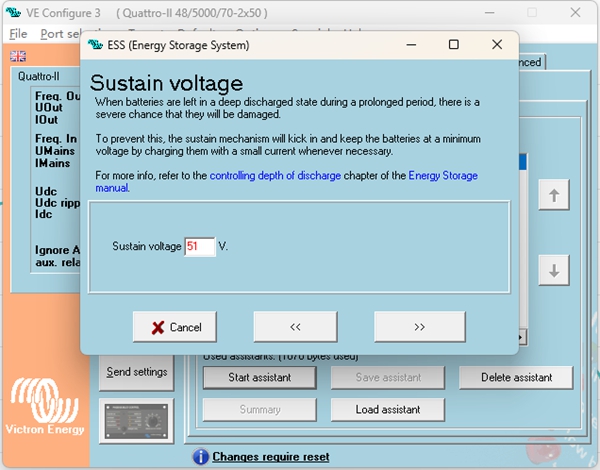The height and width of the screenshot is (470, 600).
Task: Move assistant up with the up arrow
Action: pyautogui.click(x=554, y=195)
